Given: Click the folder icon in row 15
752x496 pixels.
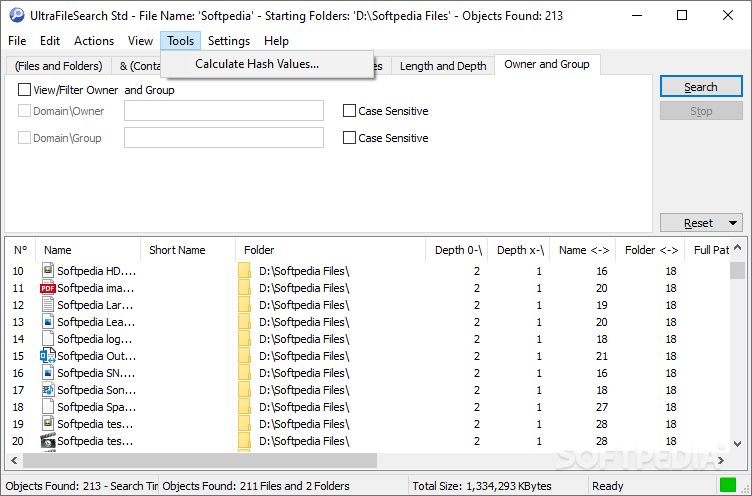Looking at the screenshot, I should point(244,355).
